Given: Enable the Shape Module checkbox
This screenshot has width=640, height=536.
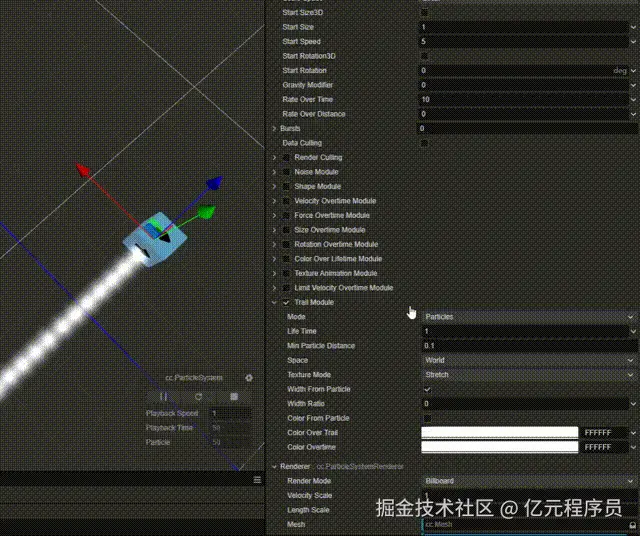Looking at the screenshot, I should [286, 187].
